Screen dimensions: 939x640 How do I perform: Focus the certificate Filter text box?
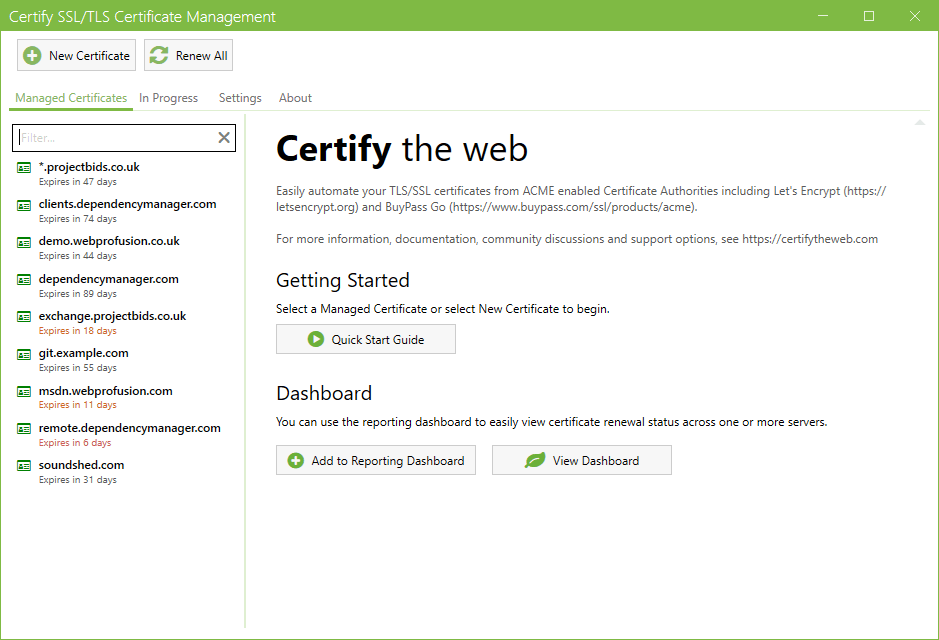(115, 138)
